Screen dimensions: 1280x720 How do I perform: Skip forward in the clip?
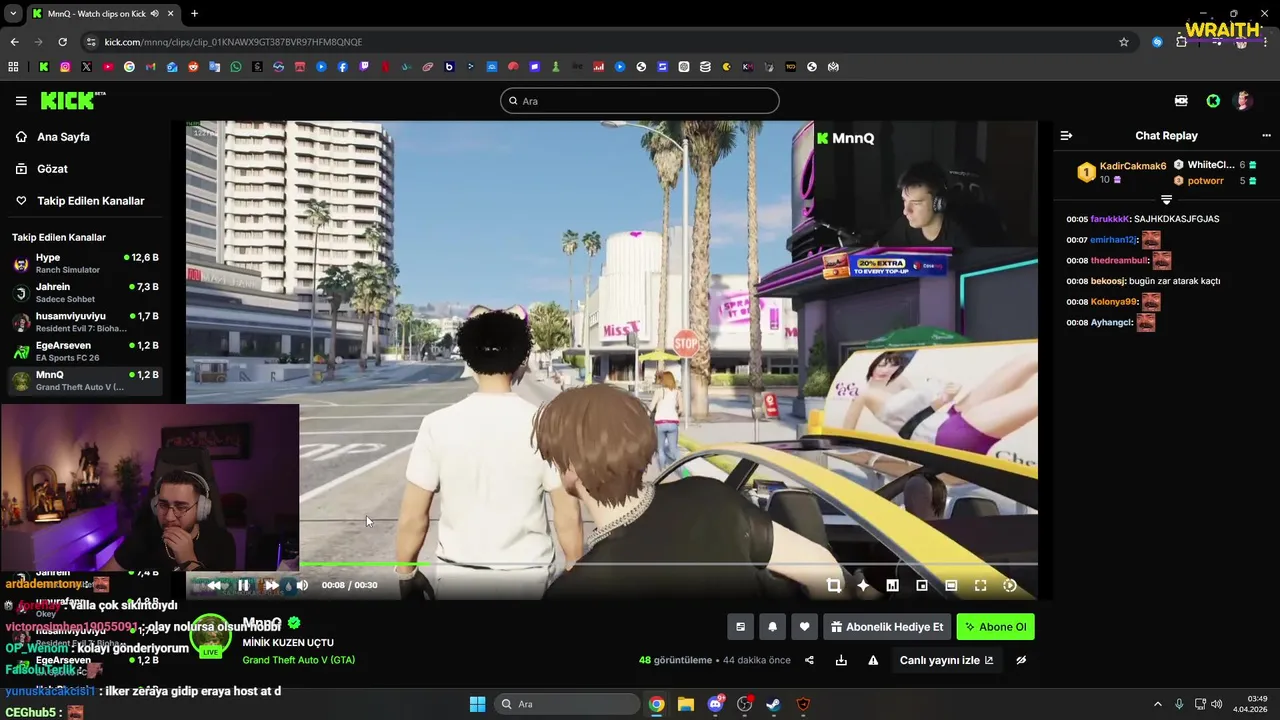pos(272,585)
